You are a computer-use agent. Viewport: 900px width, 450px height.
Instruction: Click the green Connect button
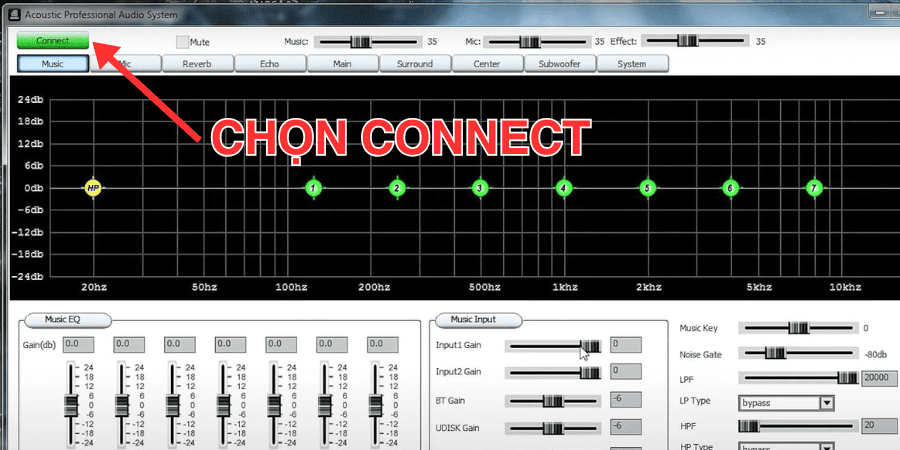click(53, 41)
